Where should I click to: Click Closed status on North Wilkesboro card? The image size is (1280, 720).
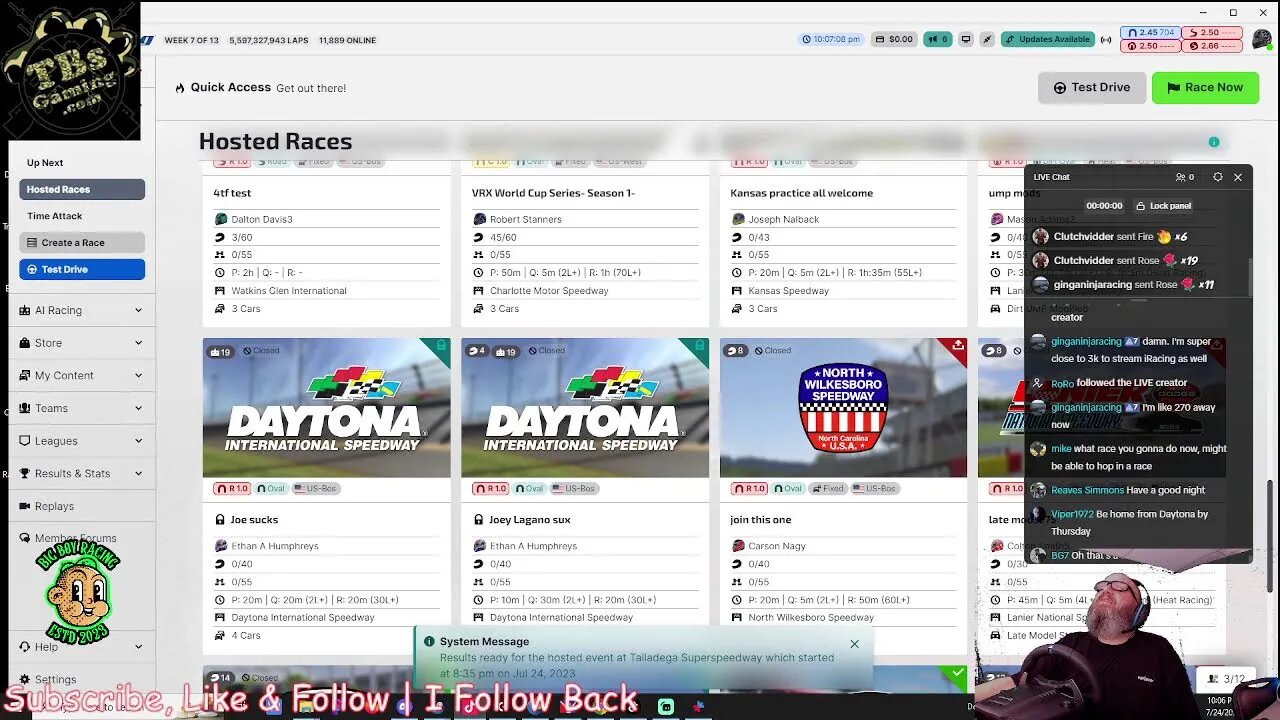coord(772,351)
